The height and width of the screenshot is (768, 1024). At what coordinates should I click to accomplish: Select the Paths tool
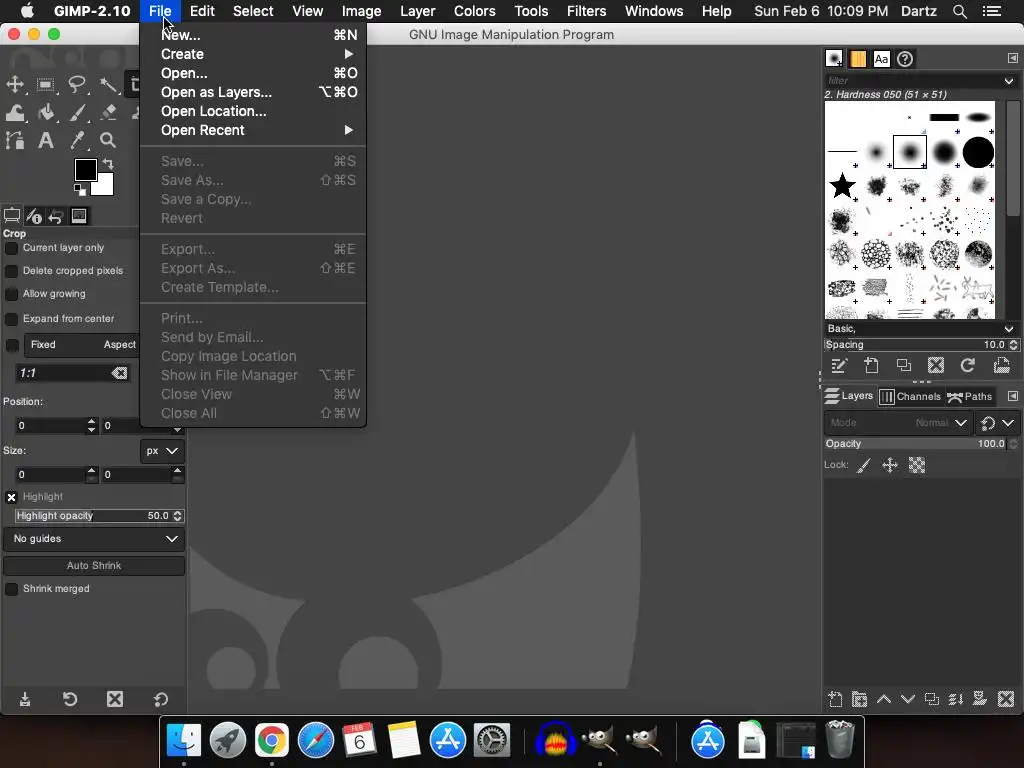[x=15, y=140]
